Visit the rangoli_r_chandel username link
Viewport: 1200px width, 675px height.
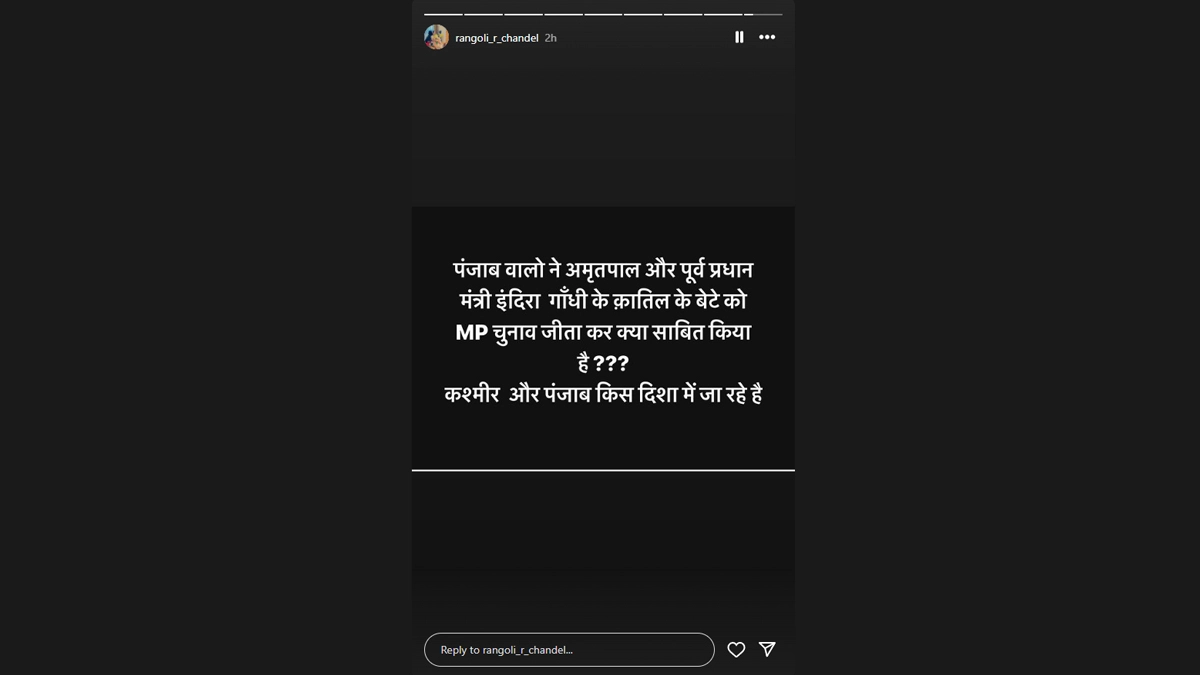(497, 38)
